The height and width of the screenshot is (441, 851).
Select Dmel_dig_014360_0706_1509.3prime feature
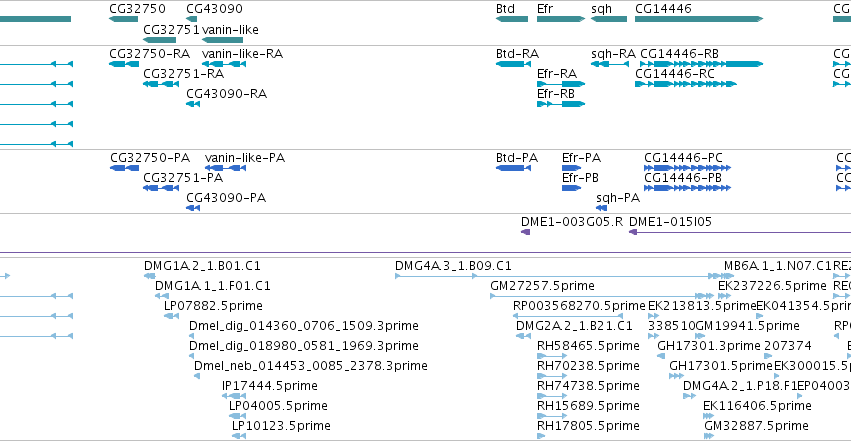click(192, 336)
